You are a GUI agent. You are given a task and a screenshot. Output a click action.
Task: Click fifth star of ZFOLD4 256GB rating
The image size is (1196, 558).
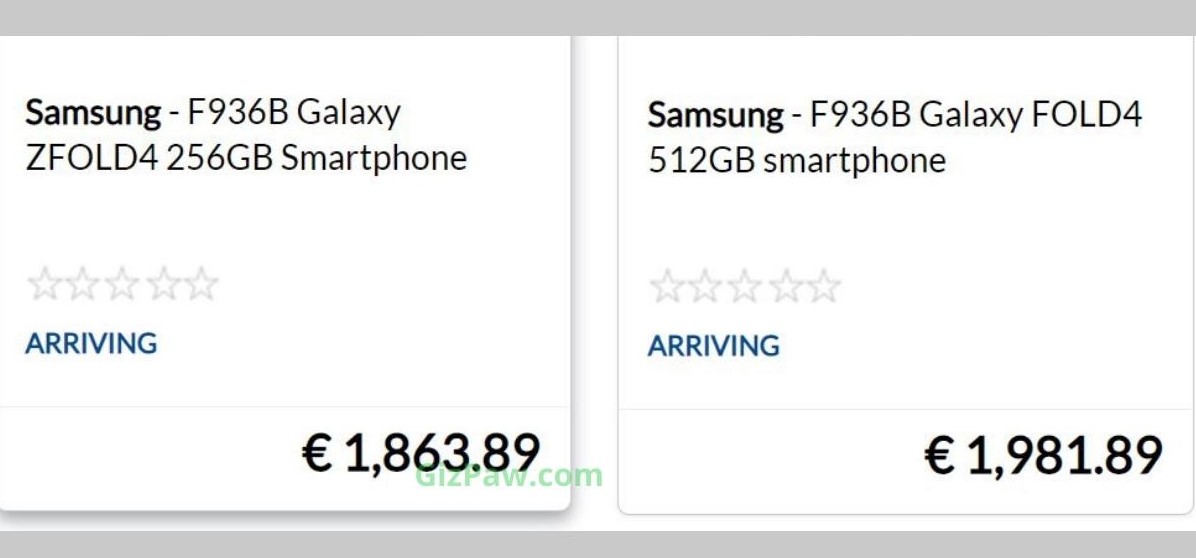point(200,285)
